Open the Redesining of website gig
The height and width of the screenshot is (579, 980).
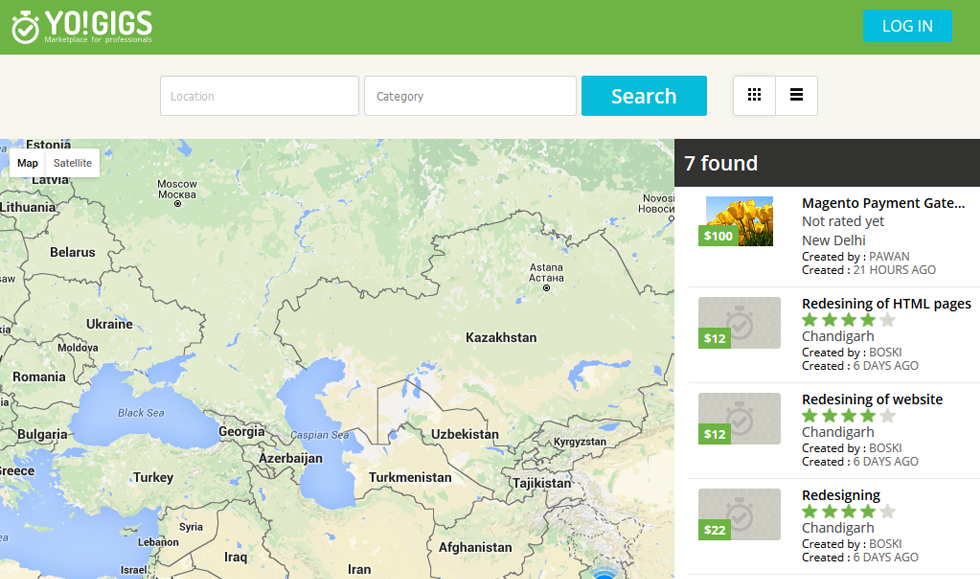pos(872,399)
